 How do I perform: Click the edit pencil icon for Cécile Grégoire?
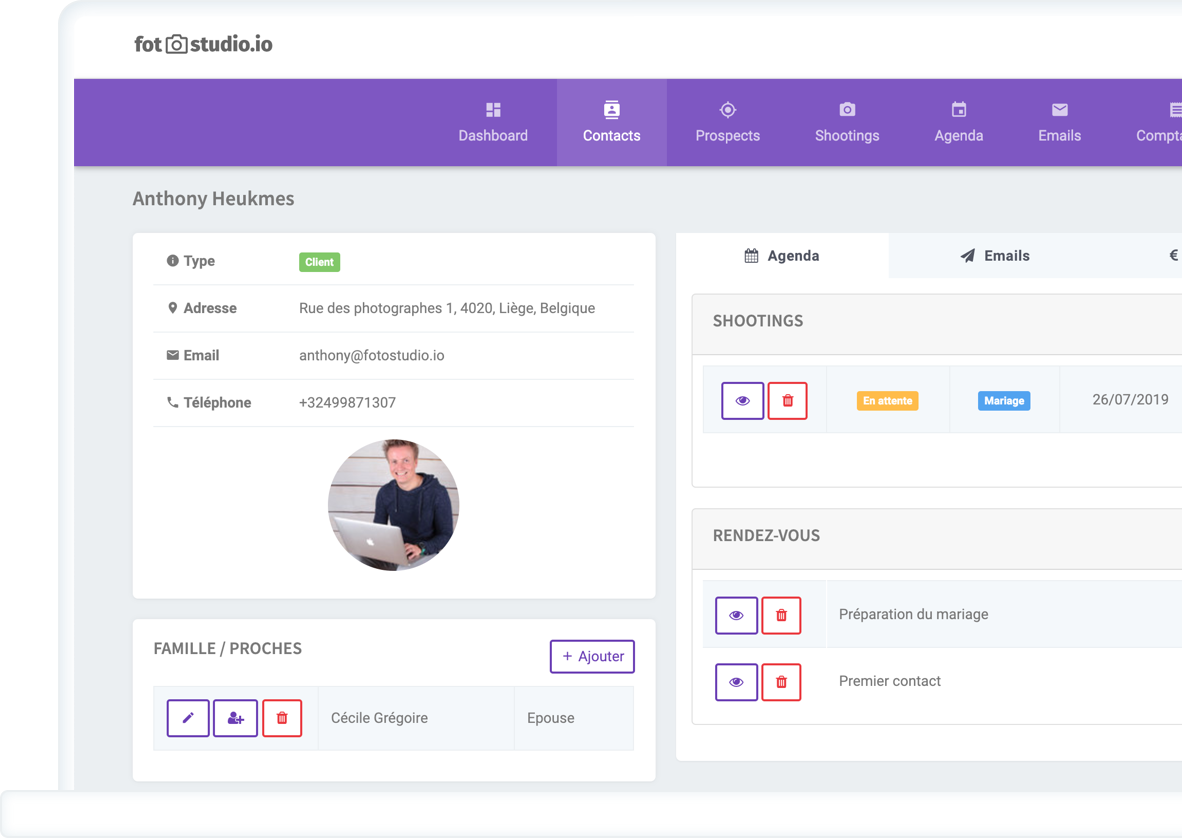188,718
